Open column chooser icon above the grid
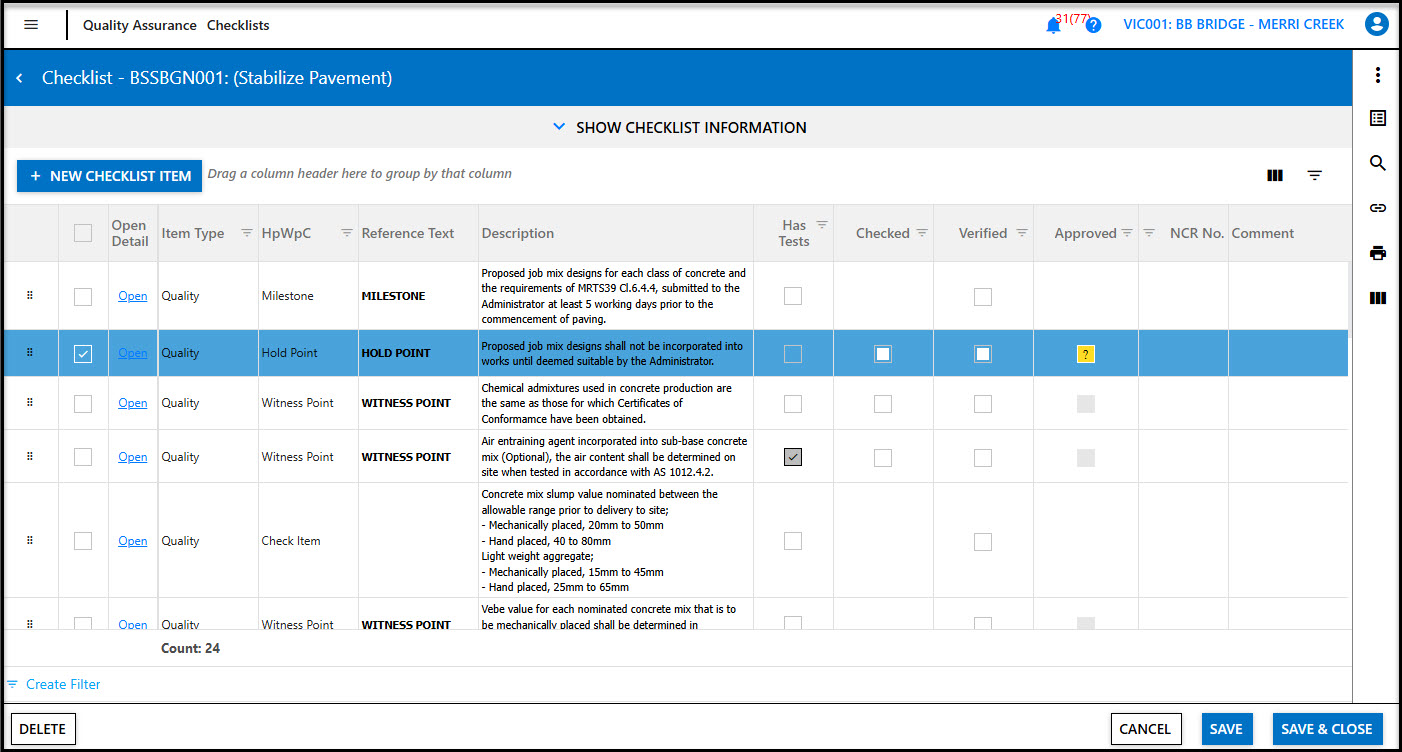 pyautogui.click(x=1275, y=175)
